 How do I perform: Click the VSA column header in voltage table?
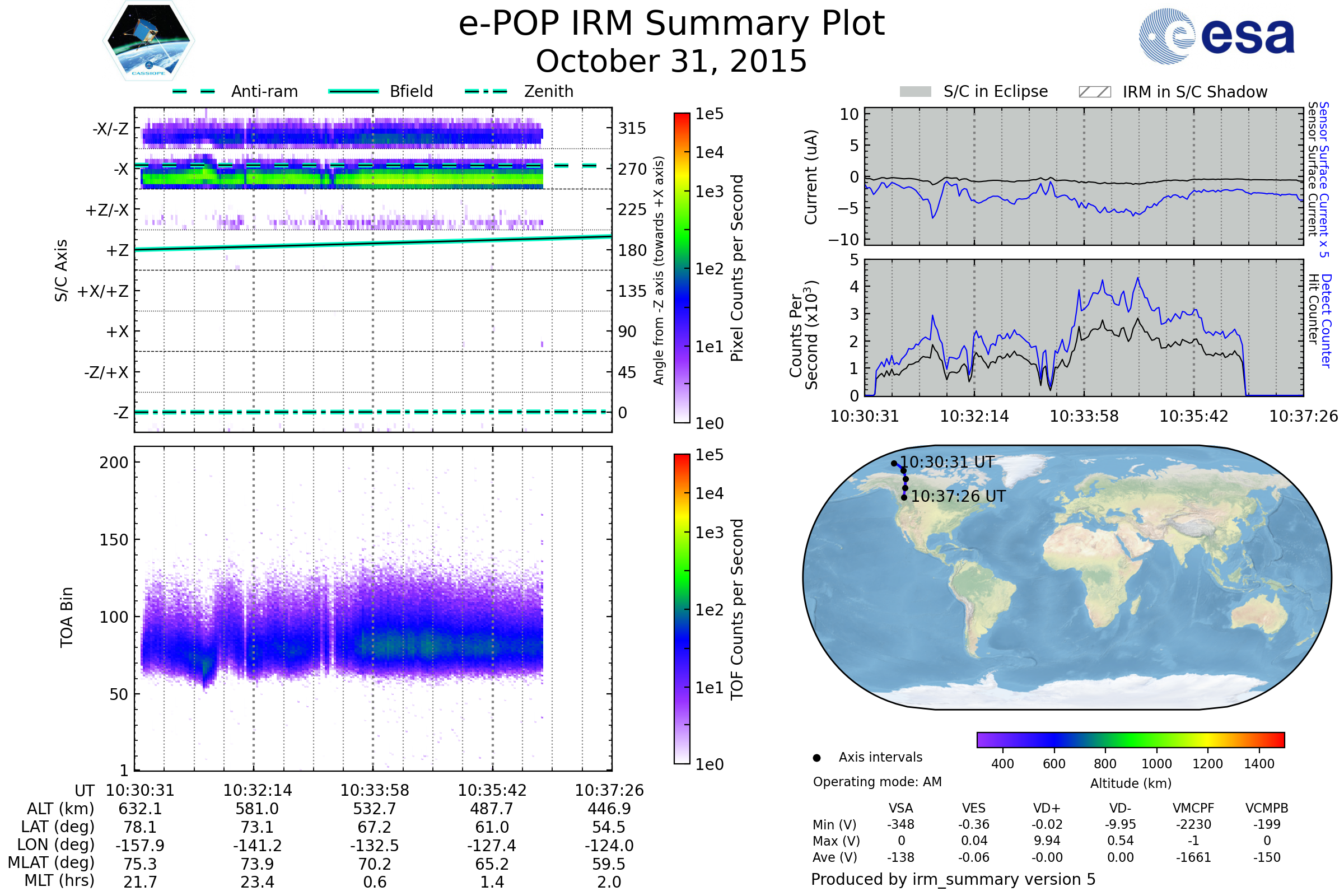(900, 808)
